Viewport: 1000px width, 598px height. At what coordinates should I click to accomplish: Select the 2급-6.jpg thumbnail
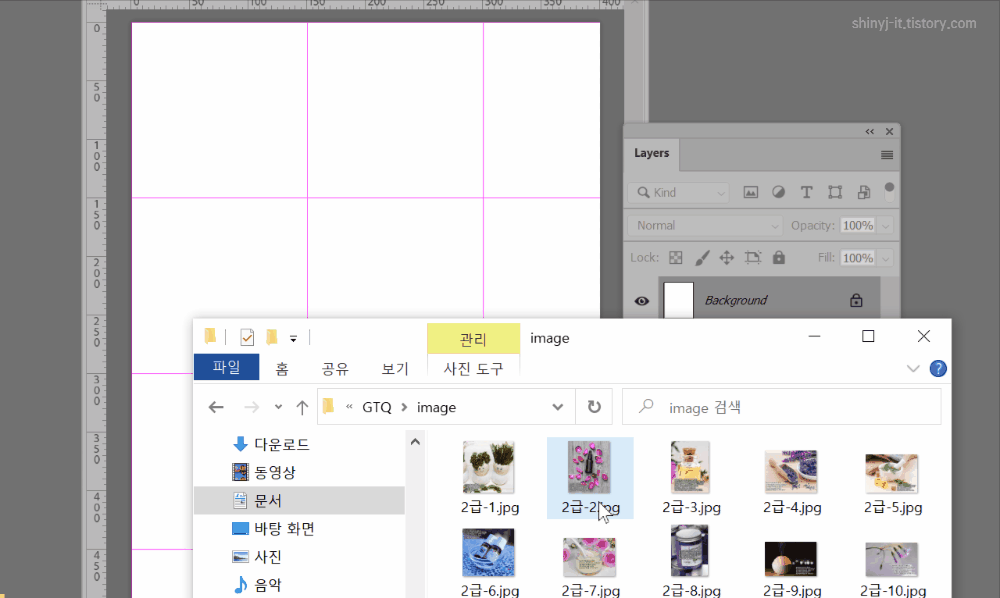point(489,552)
